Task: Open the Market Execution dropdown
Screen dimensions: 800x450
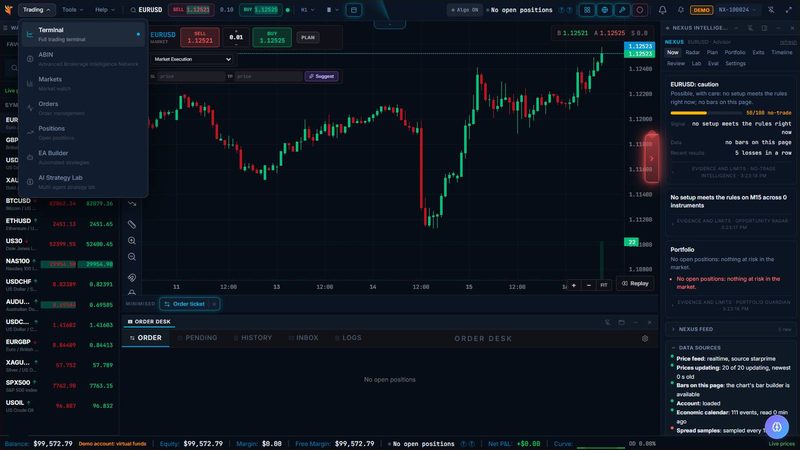Action: pos(192,59)
